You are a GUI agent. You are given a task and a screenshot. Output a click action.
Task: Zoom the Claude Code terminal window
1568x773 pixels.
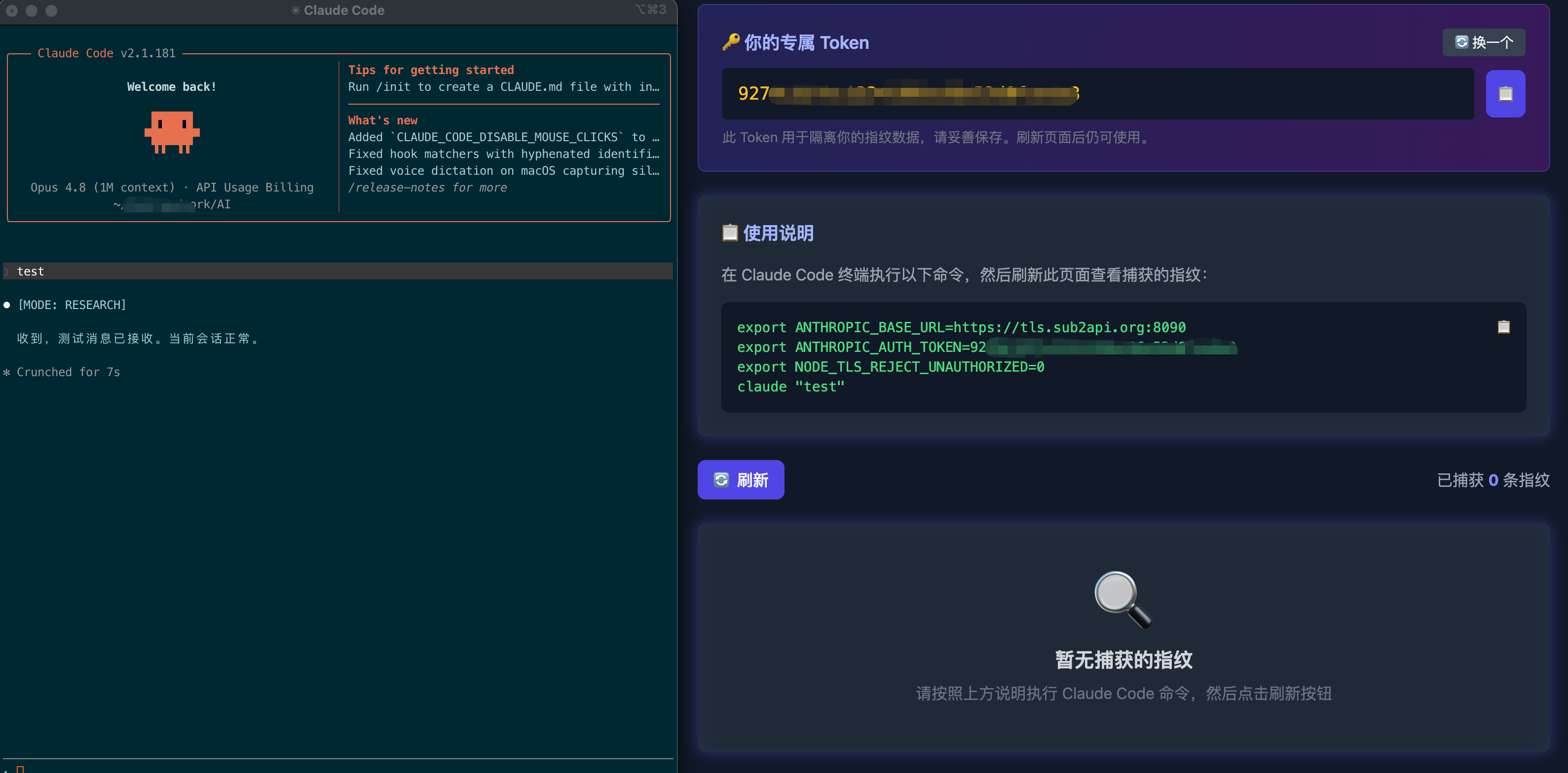[51, 10]
